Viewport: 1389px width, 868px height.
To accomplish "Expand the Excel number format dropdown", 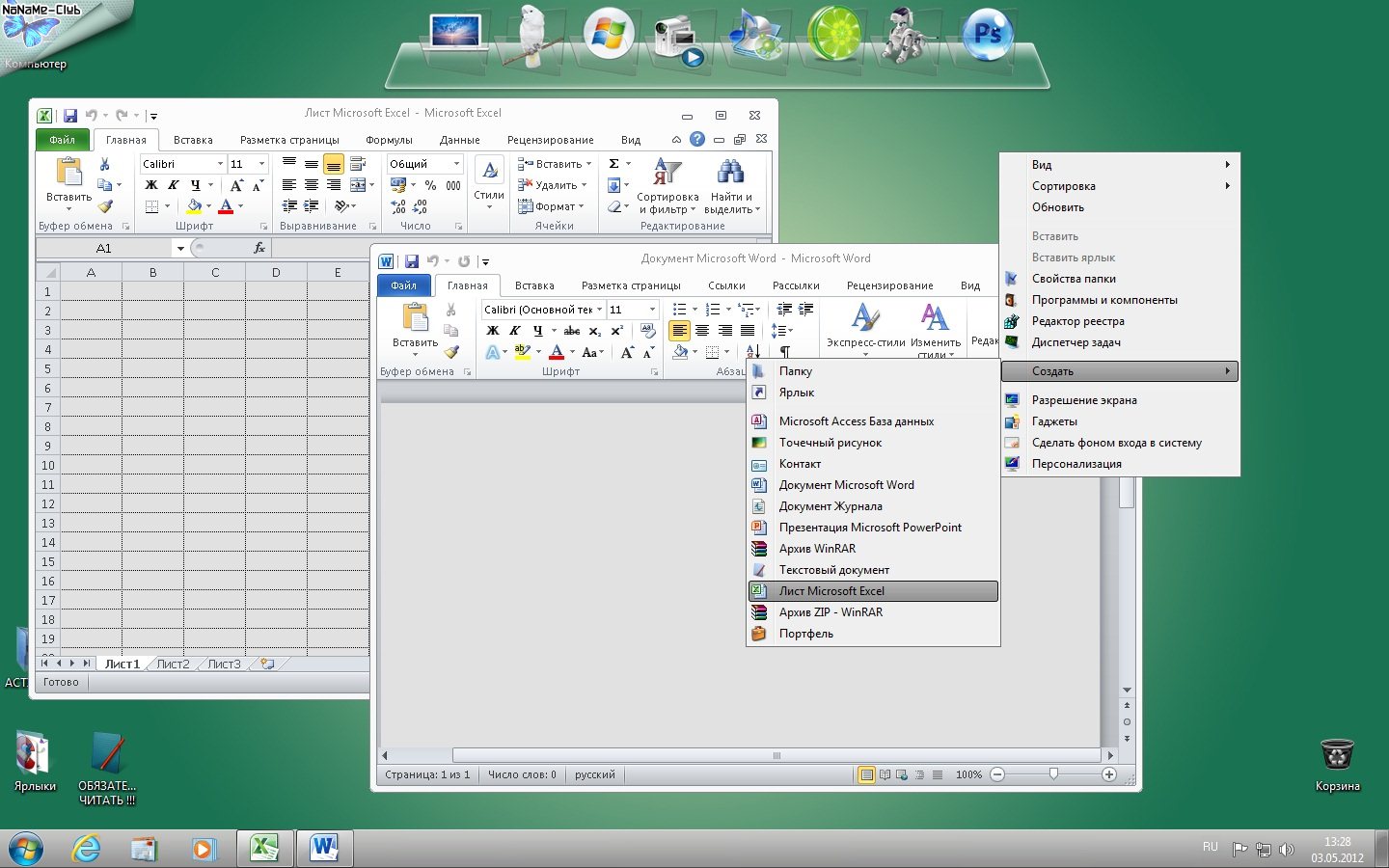I will [456, 164].
